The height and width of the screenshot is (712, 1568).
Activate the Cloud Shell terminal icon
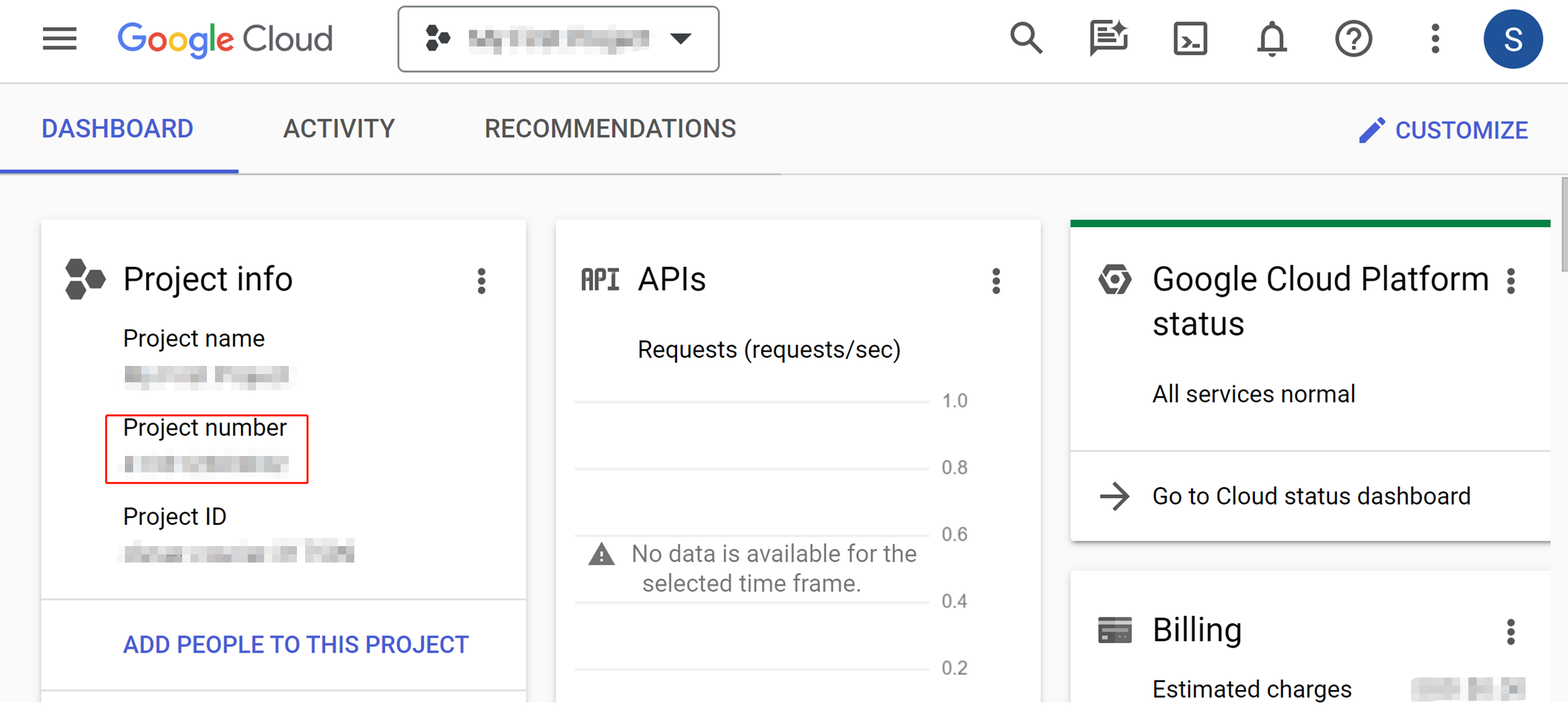pyautogui.click(x=1190, y=39)
